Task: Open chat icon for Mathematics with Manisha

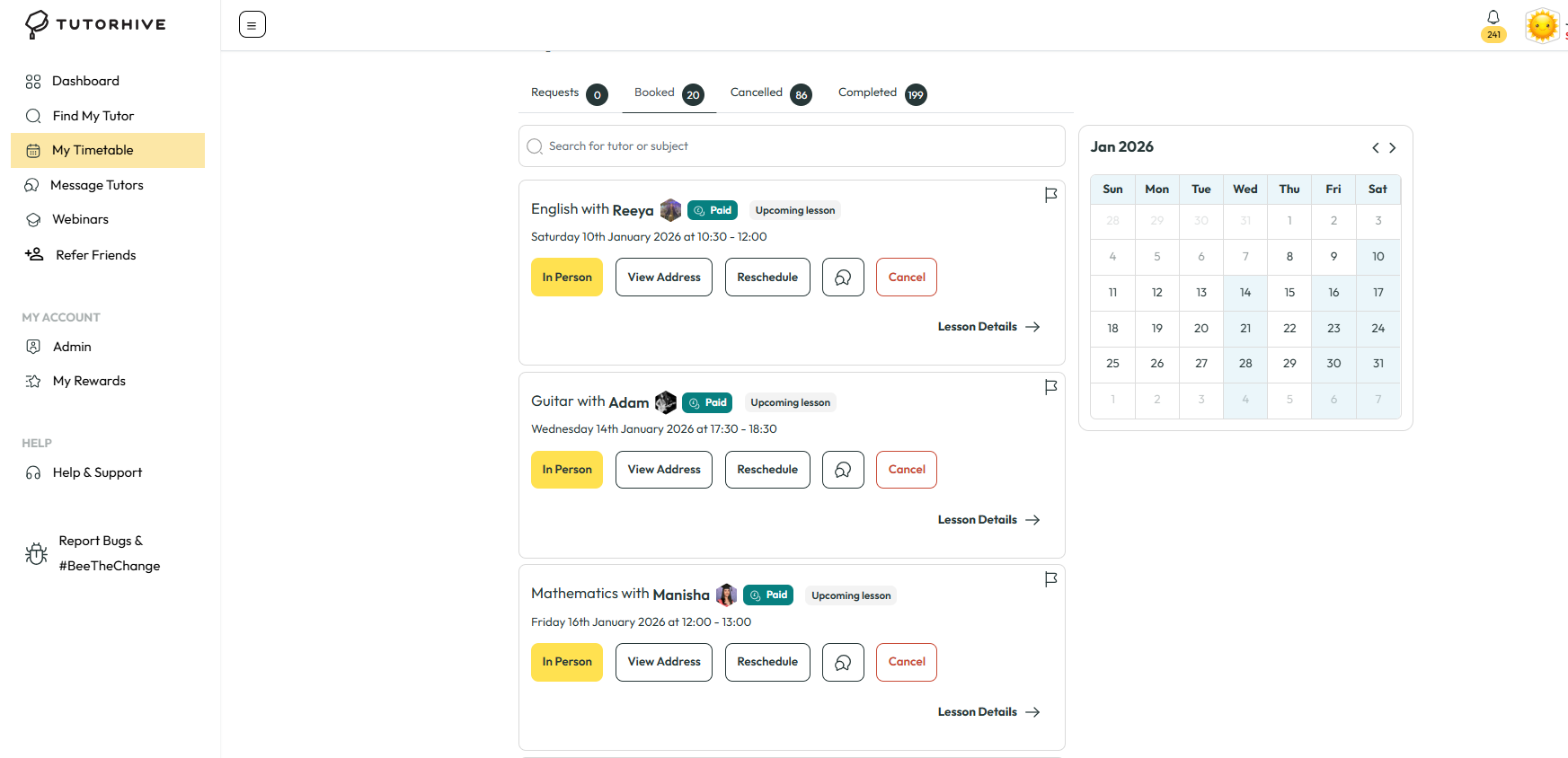Action: [843, 662]
